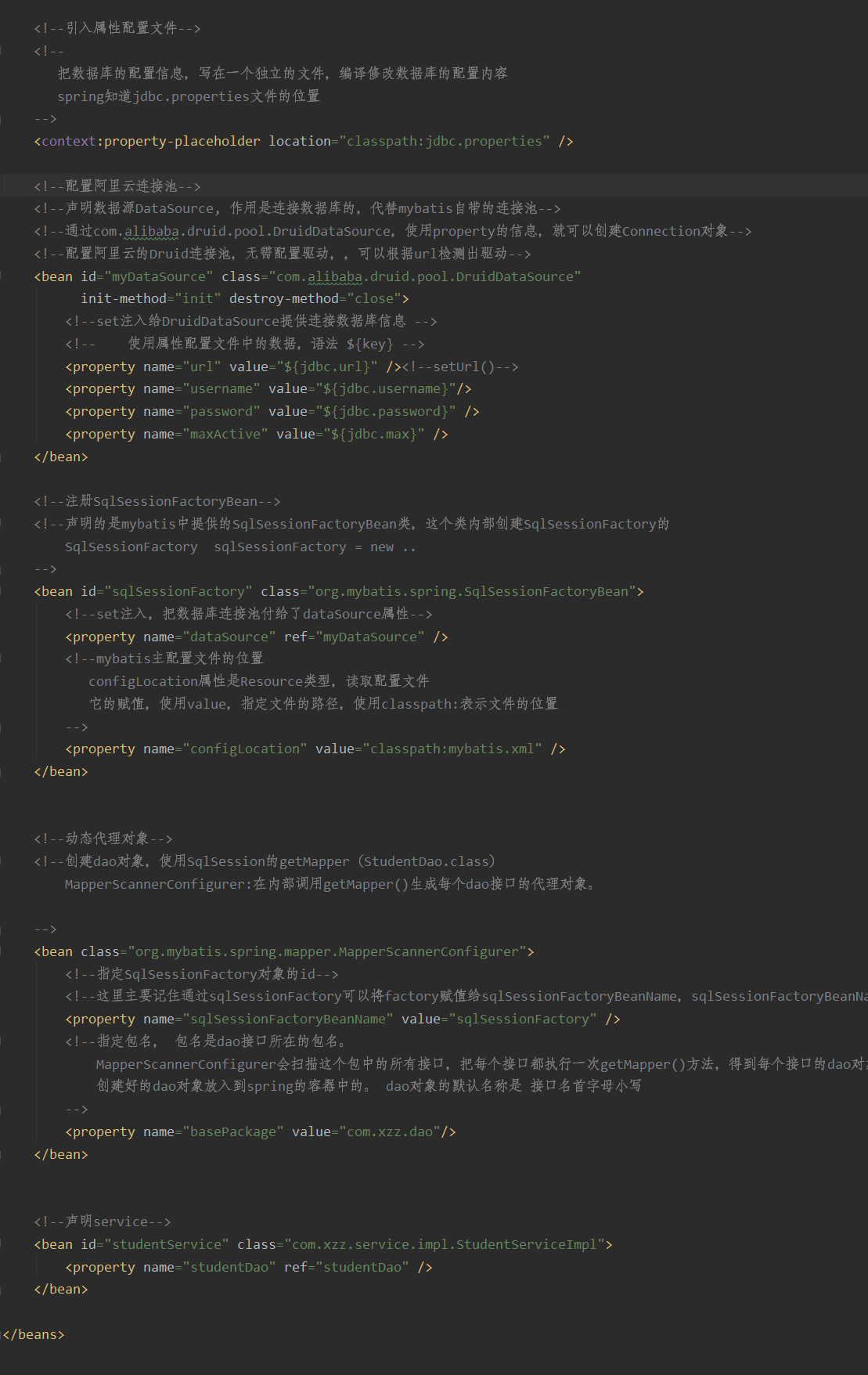Click the "引入属性配置文件" comment line
The image size is (868, 1375).
coord(117,28)
